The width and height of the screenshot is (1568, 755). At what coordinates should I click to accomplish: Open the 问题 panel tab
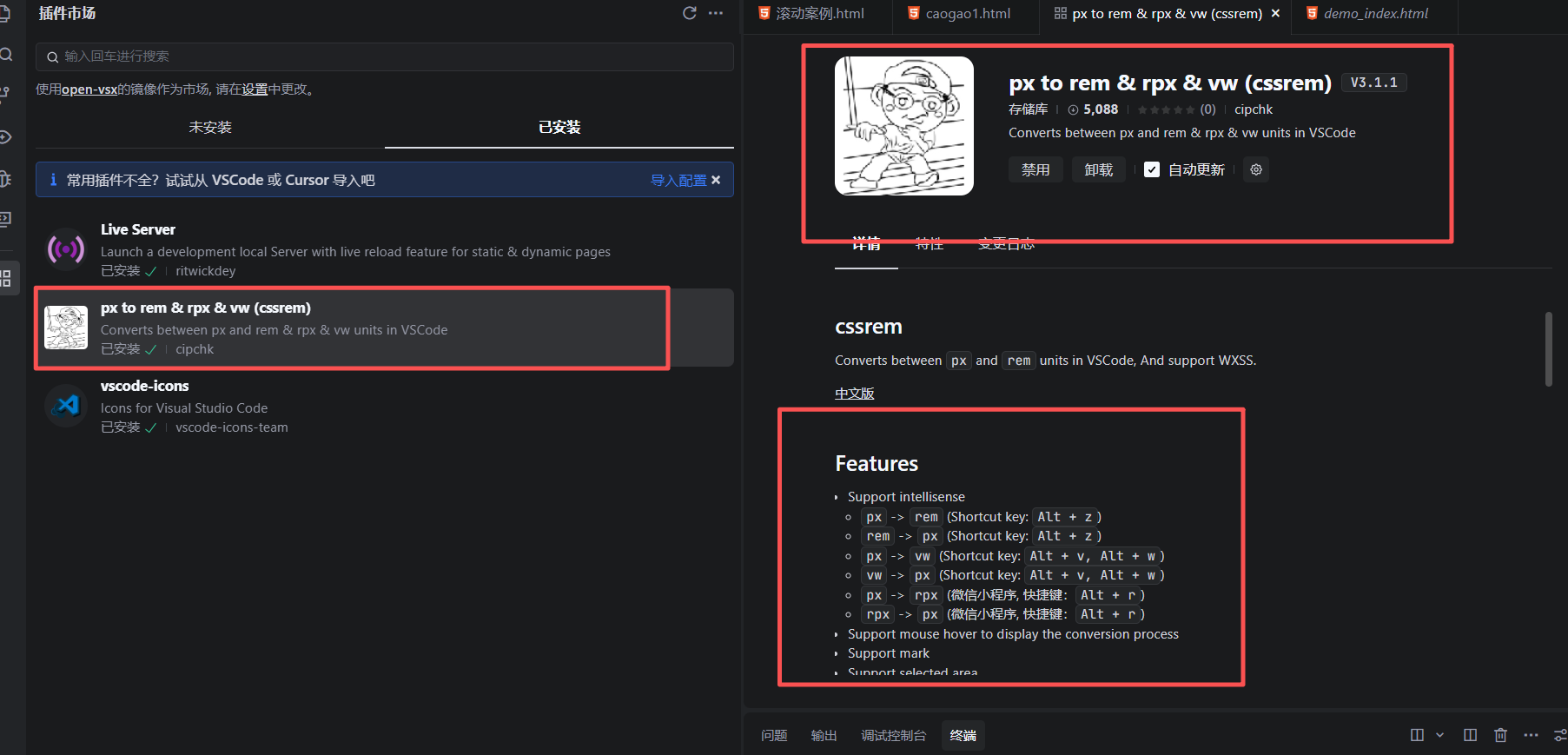[774, 735]
